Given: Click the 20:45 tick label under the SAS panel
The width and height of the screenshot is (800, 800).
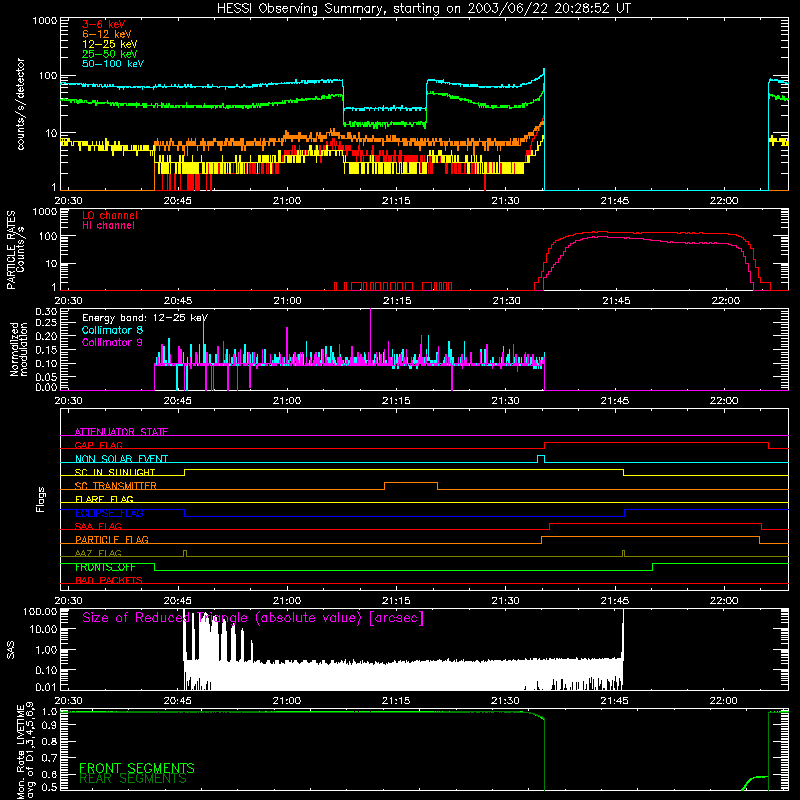Looking at the screenshot, I should pyautogui.click(x=178, y=701).
